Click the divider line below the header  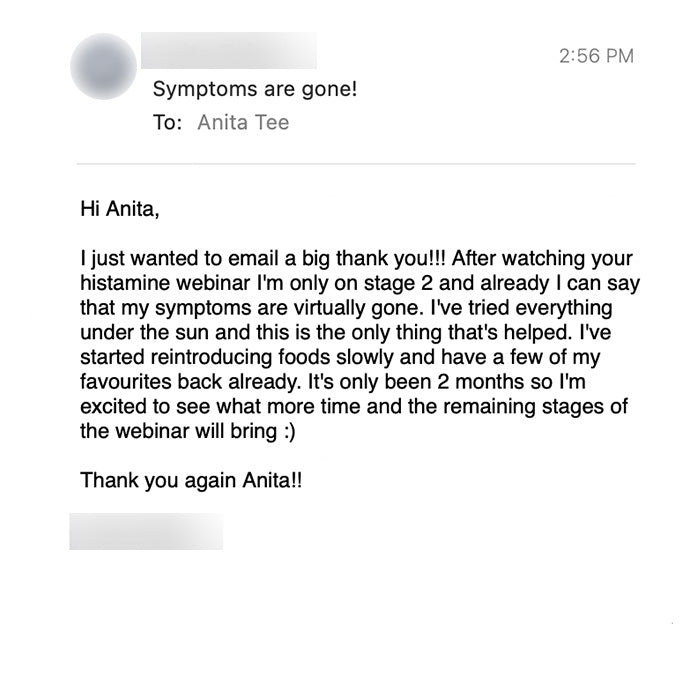[x=356, y=163]
